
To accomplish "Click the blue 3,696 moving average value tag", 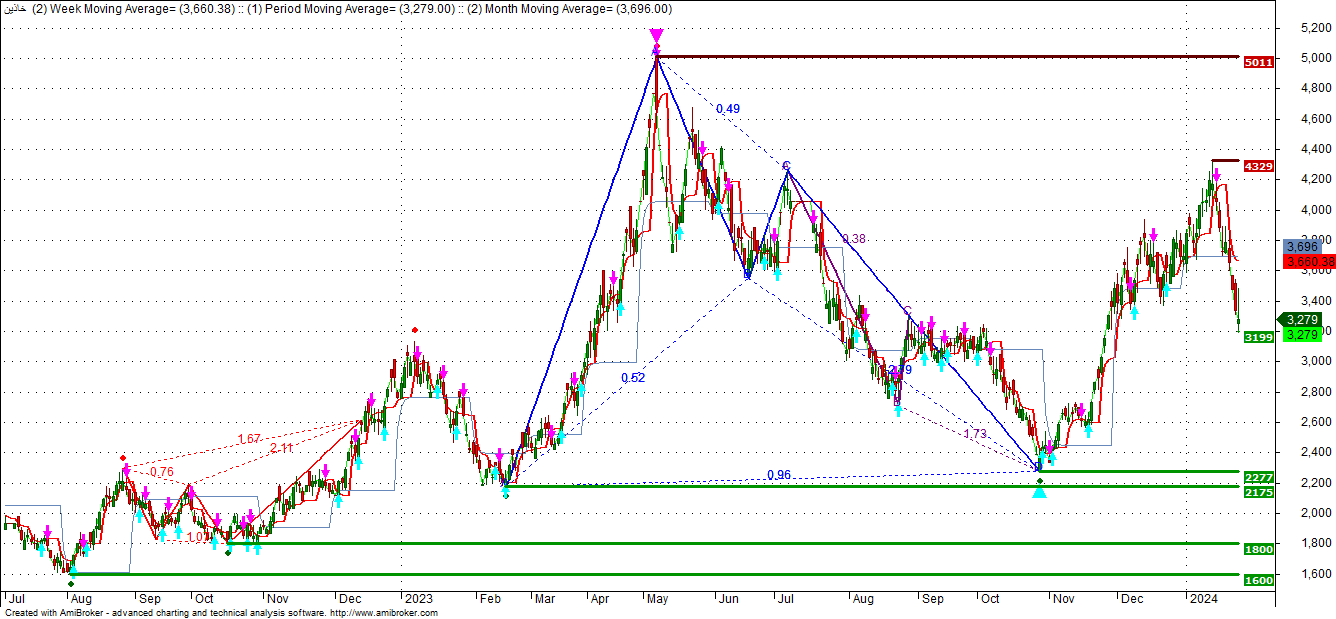I will (1301, 246).
